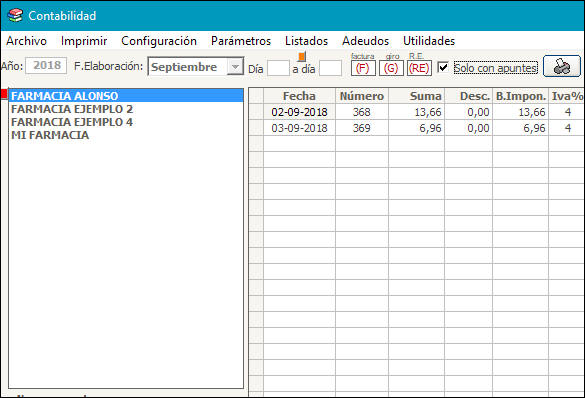Click the Iva% column header
The image size is (585, 398).
point(567,96)
